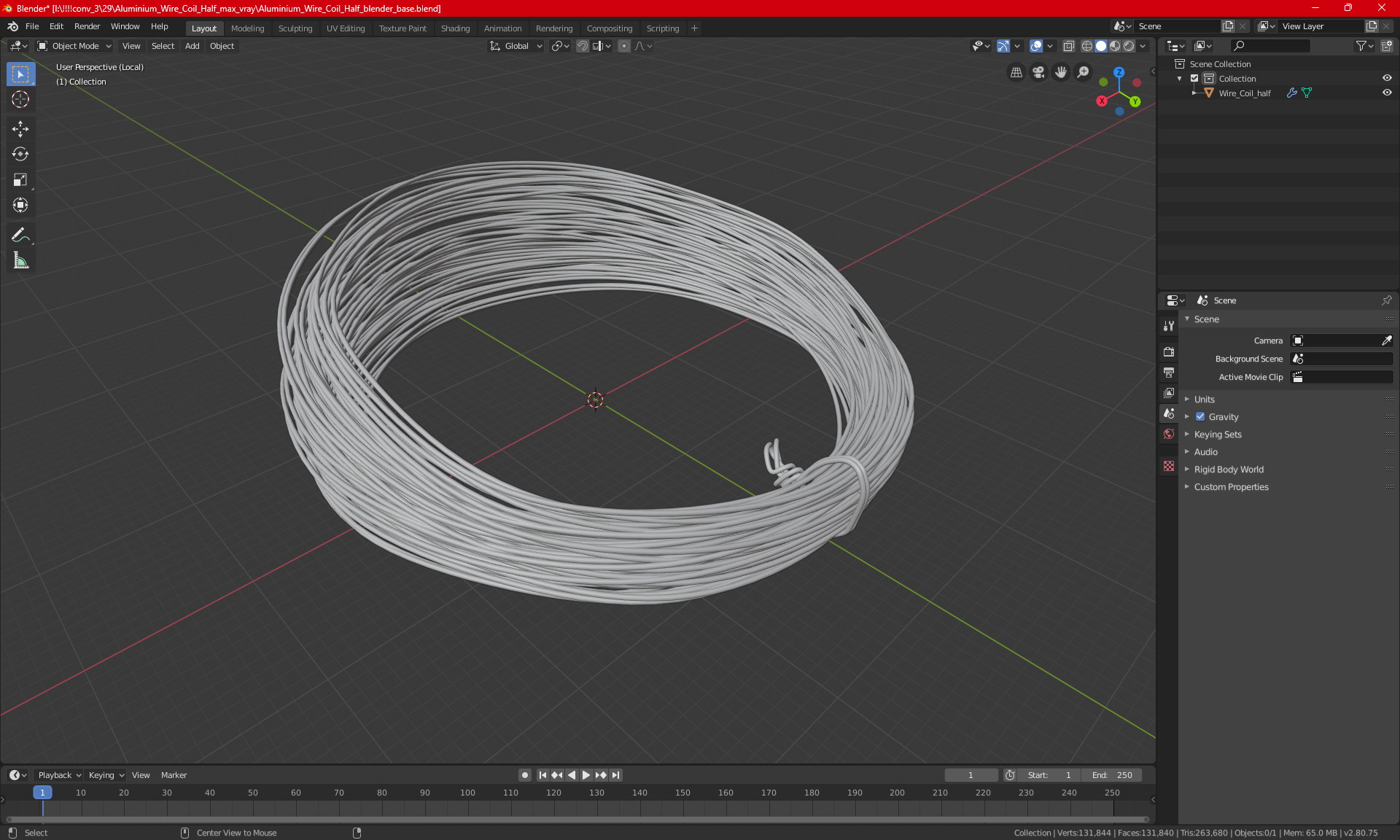Uncheck the Gravity checkbox
Viewport: 1400px width, 840px height.
coord(1200,417)
